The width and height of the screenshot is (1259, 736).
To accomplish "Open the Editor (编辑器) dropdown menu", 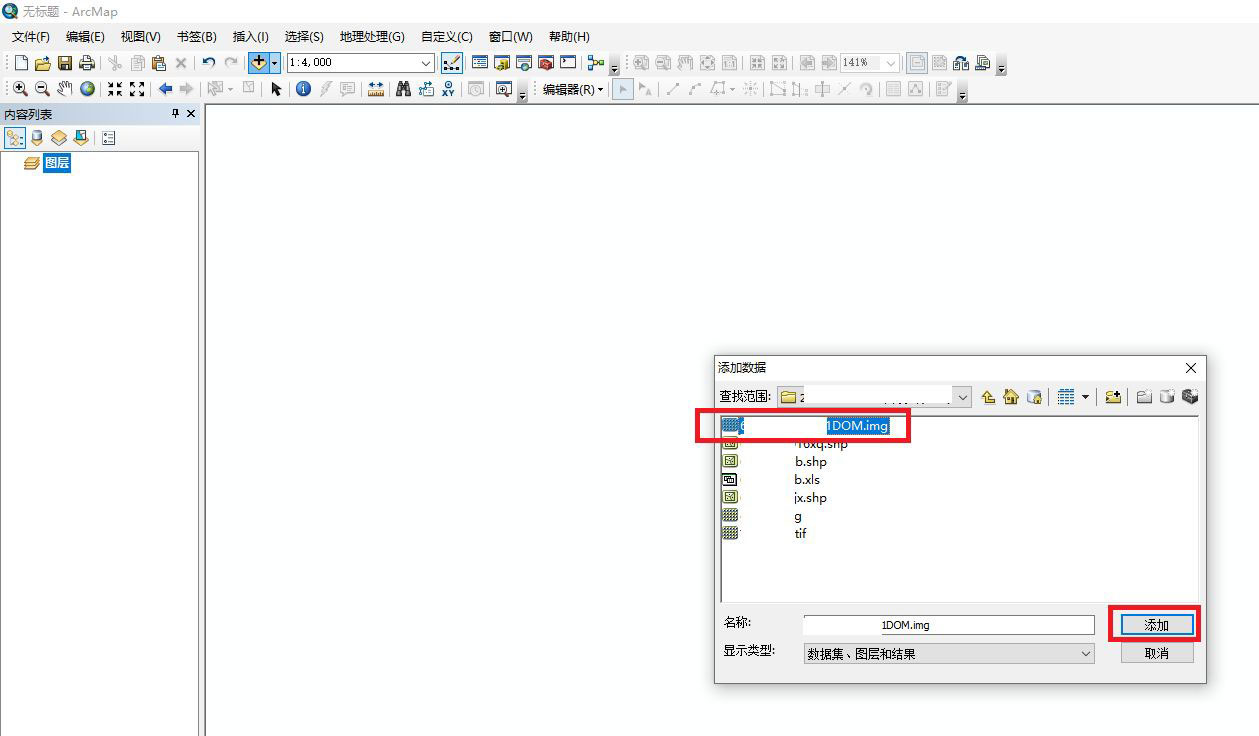I will tap(573, 89).
